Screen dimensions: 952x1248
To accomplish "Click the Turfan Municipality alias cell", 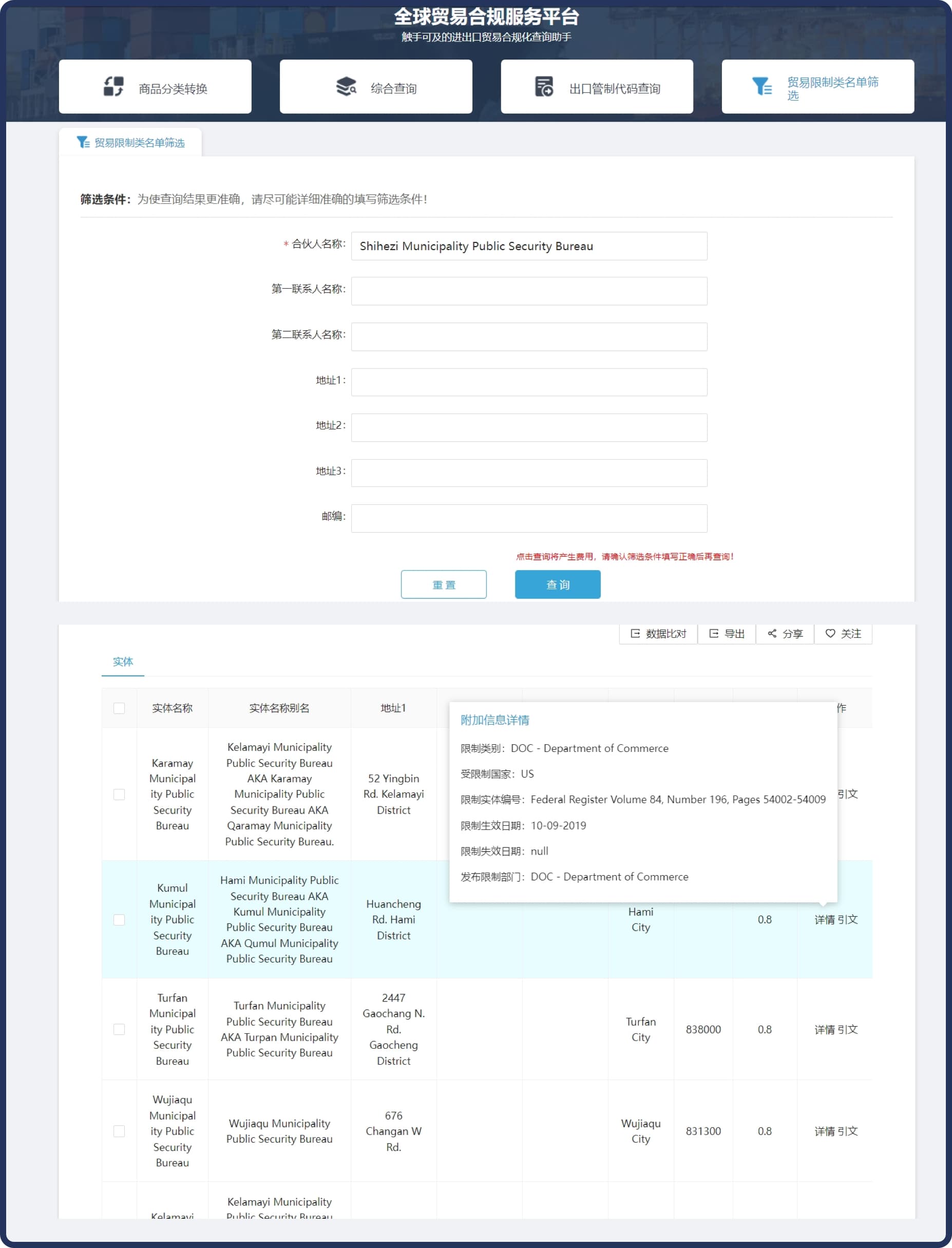I will point(279,1029).
